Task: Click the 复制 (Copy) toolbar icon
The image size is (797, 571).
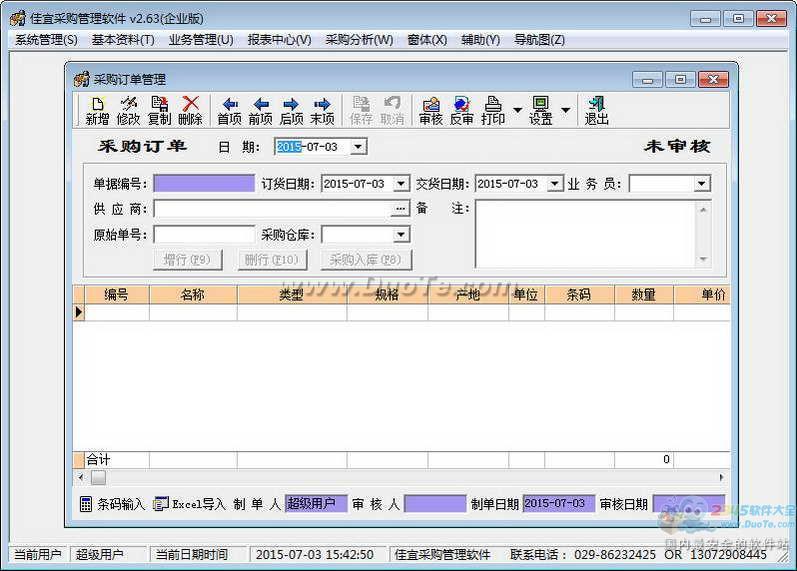Action: [x=160, y=110]
